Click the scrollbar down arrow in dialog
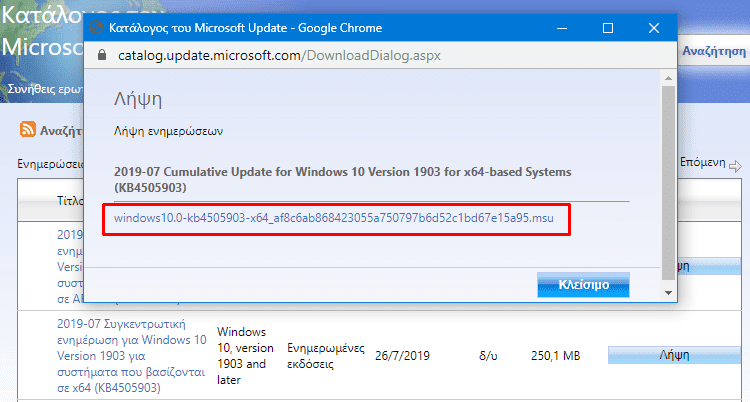The image size is (750, 402). 668,292
